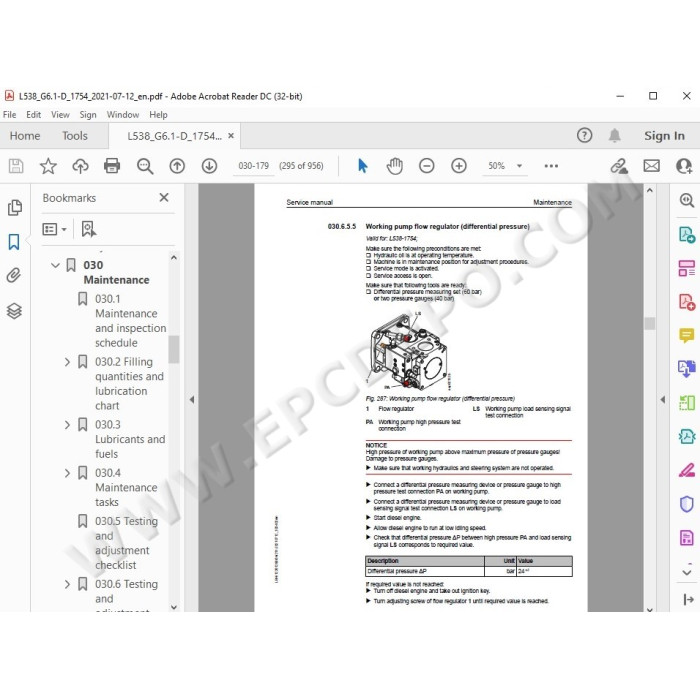Open the Comment tool

tap(687, 335)
